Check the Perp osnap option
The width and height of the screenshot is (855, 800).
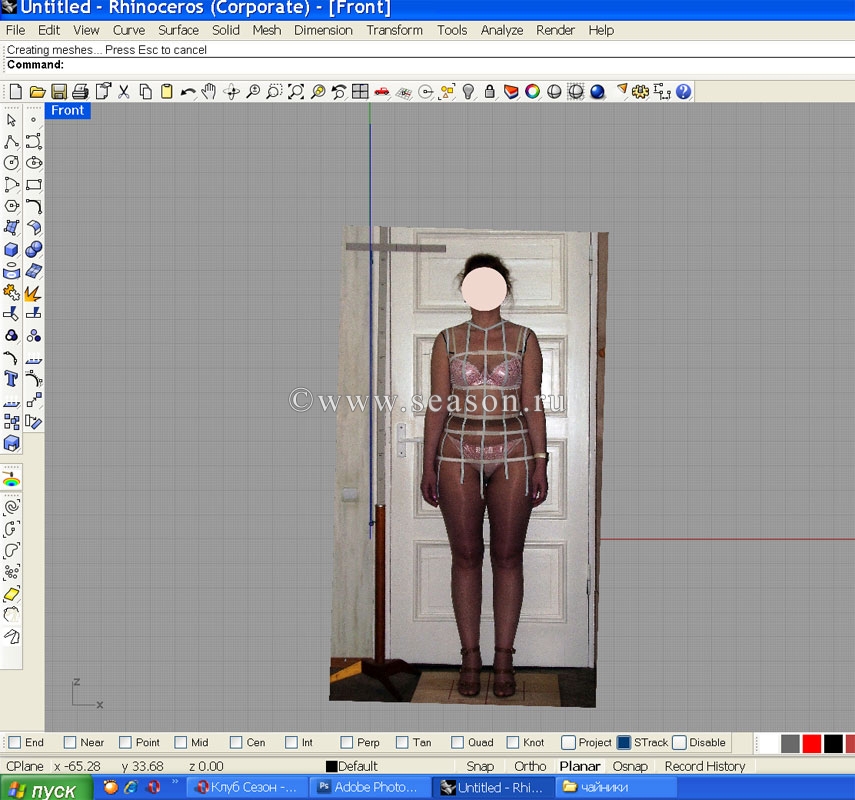click(347, 742)
